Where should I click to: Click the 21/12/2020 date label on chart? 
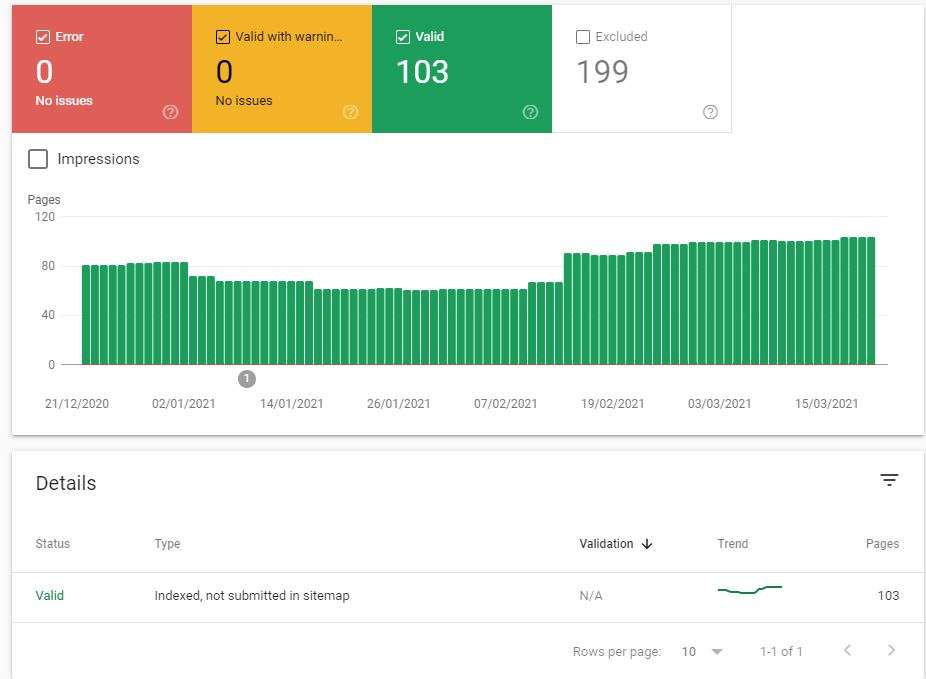(77, 404)
